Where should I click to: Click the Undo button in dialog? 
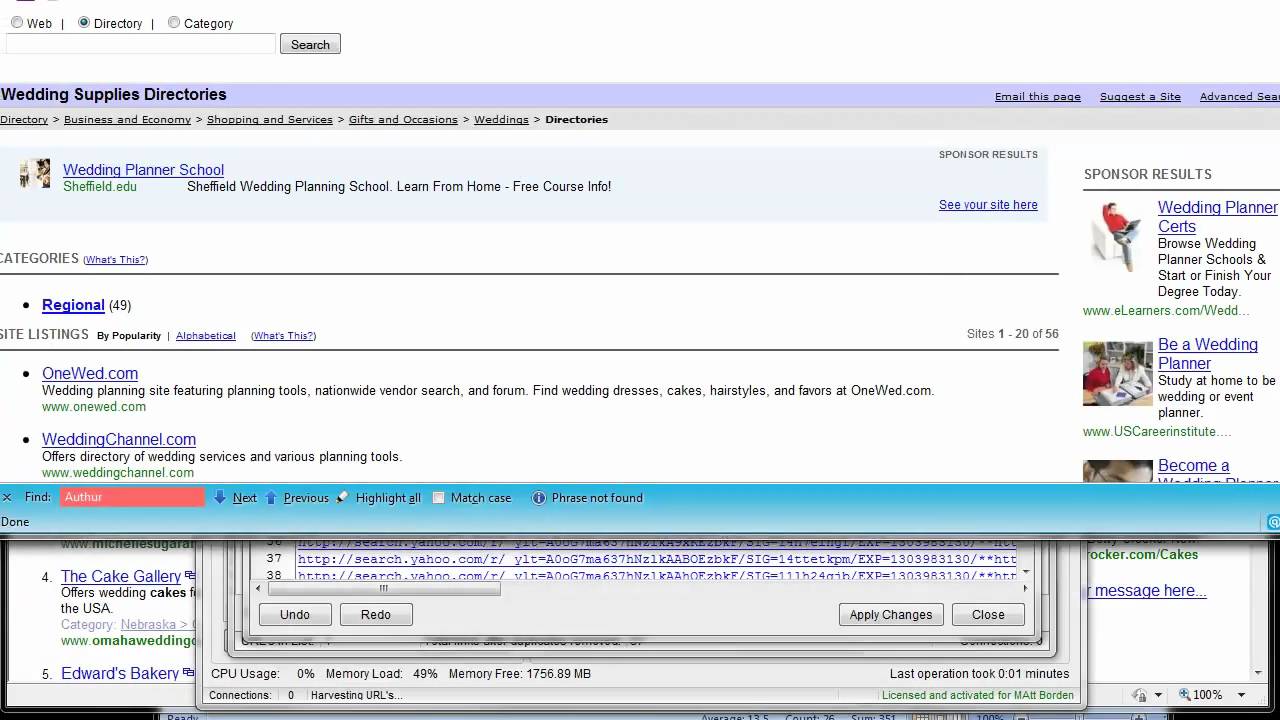[295, 615]
